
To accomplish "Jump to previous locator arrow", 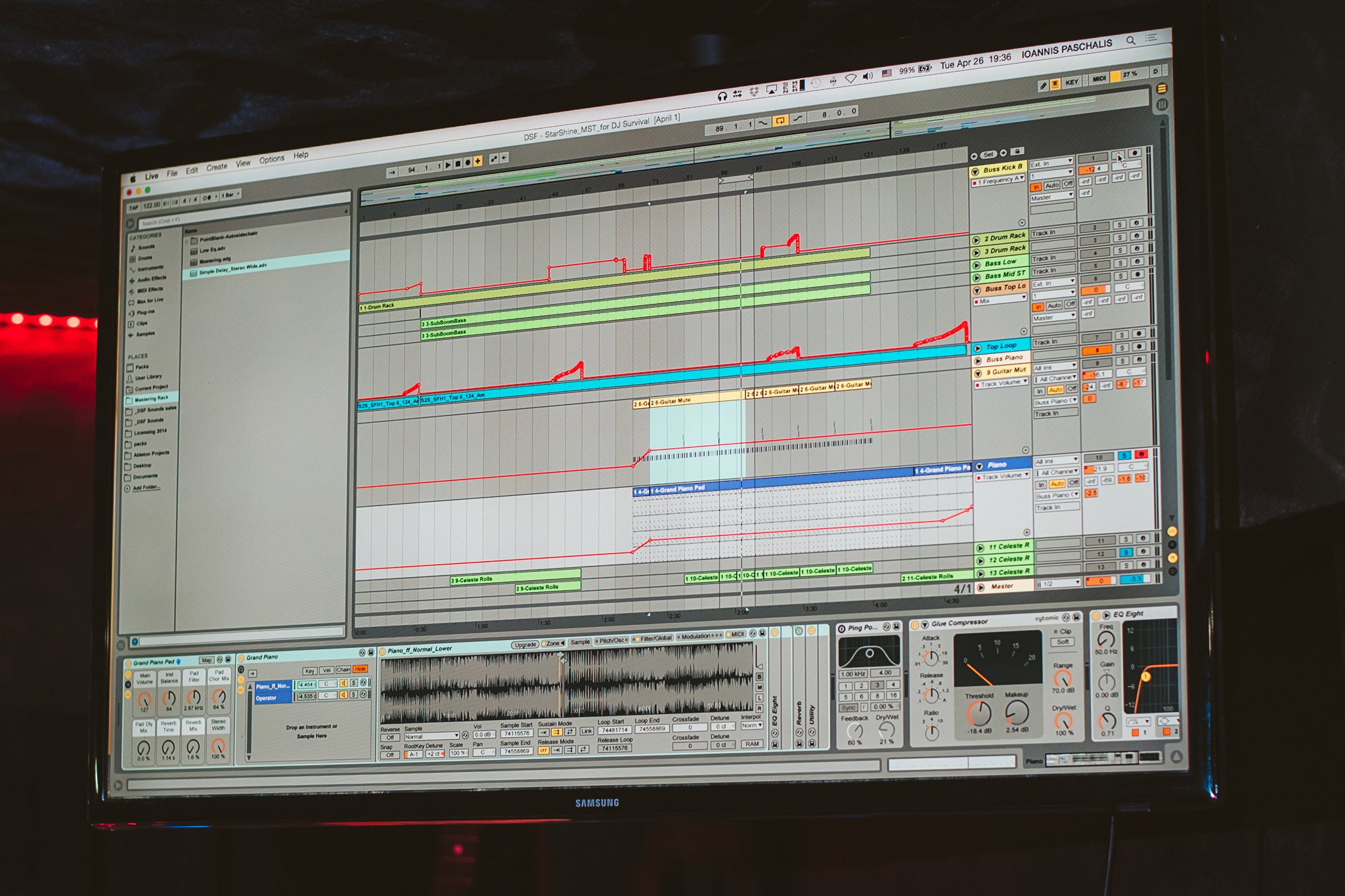I will click(974, 156).
